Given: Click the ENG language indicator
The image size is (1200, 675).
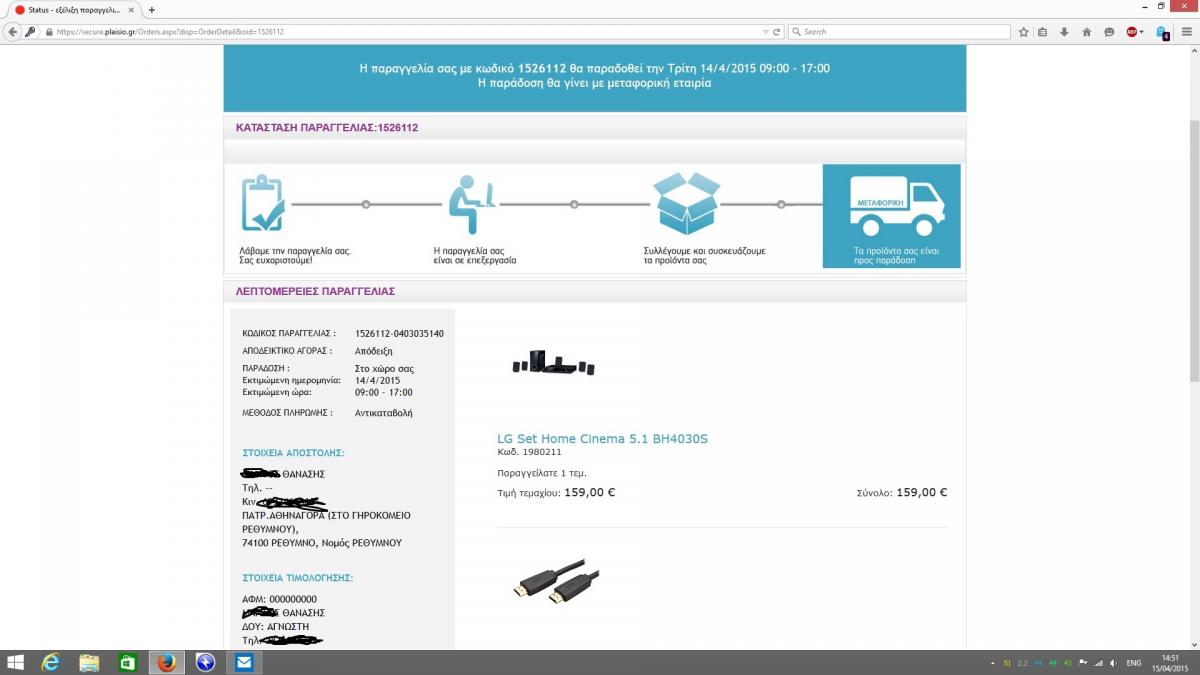Looking at the screenshot, I should click(x=1134, y=663).
